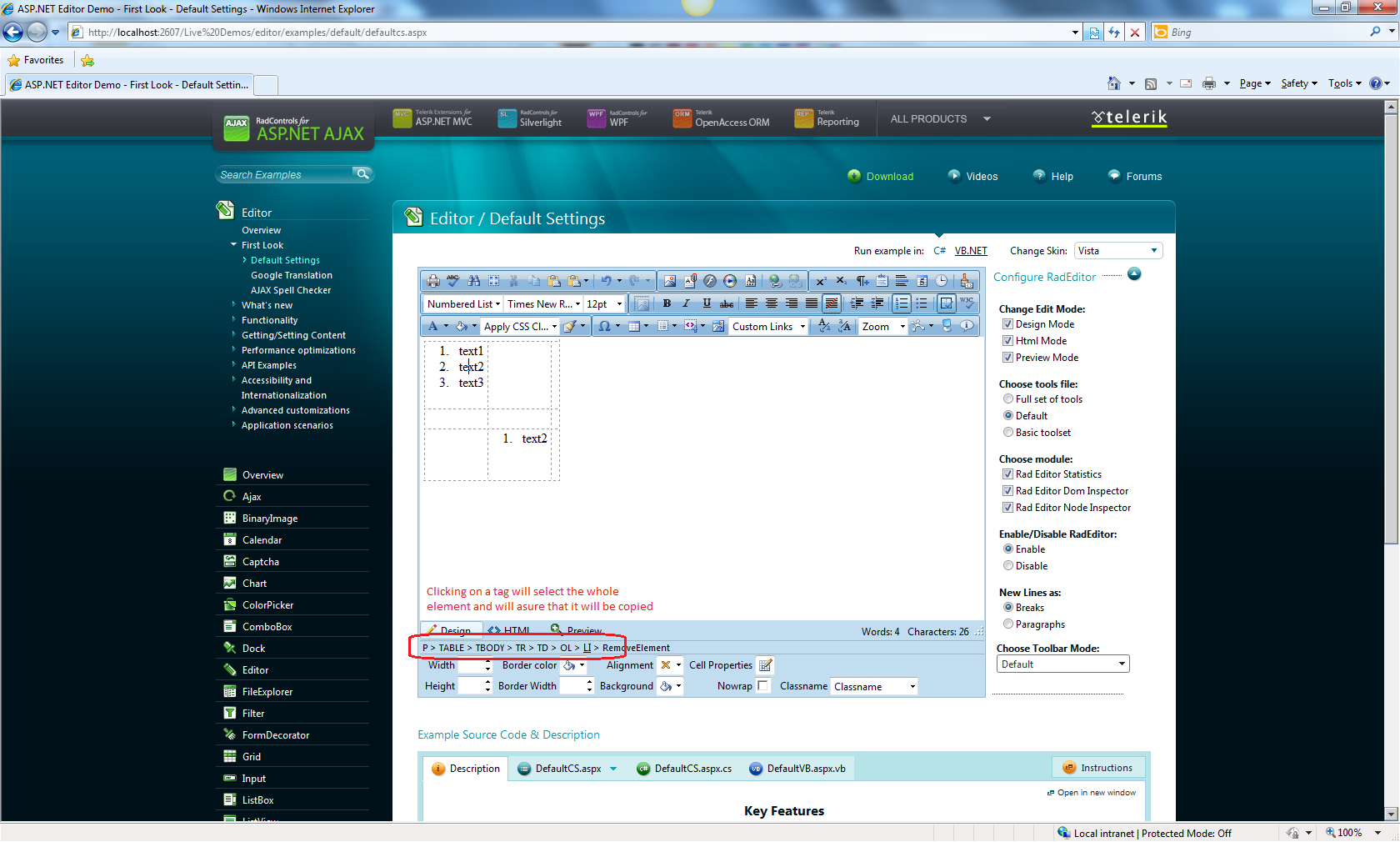Screen dimensions: 1400x842
Task: Check the Nowrap checkbox
Action: (x=762, y=686)
